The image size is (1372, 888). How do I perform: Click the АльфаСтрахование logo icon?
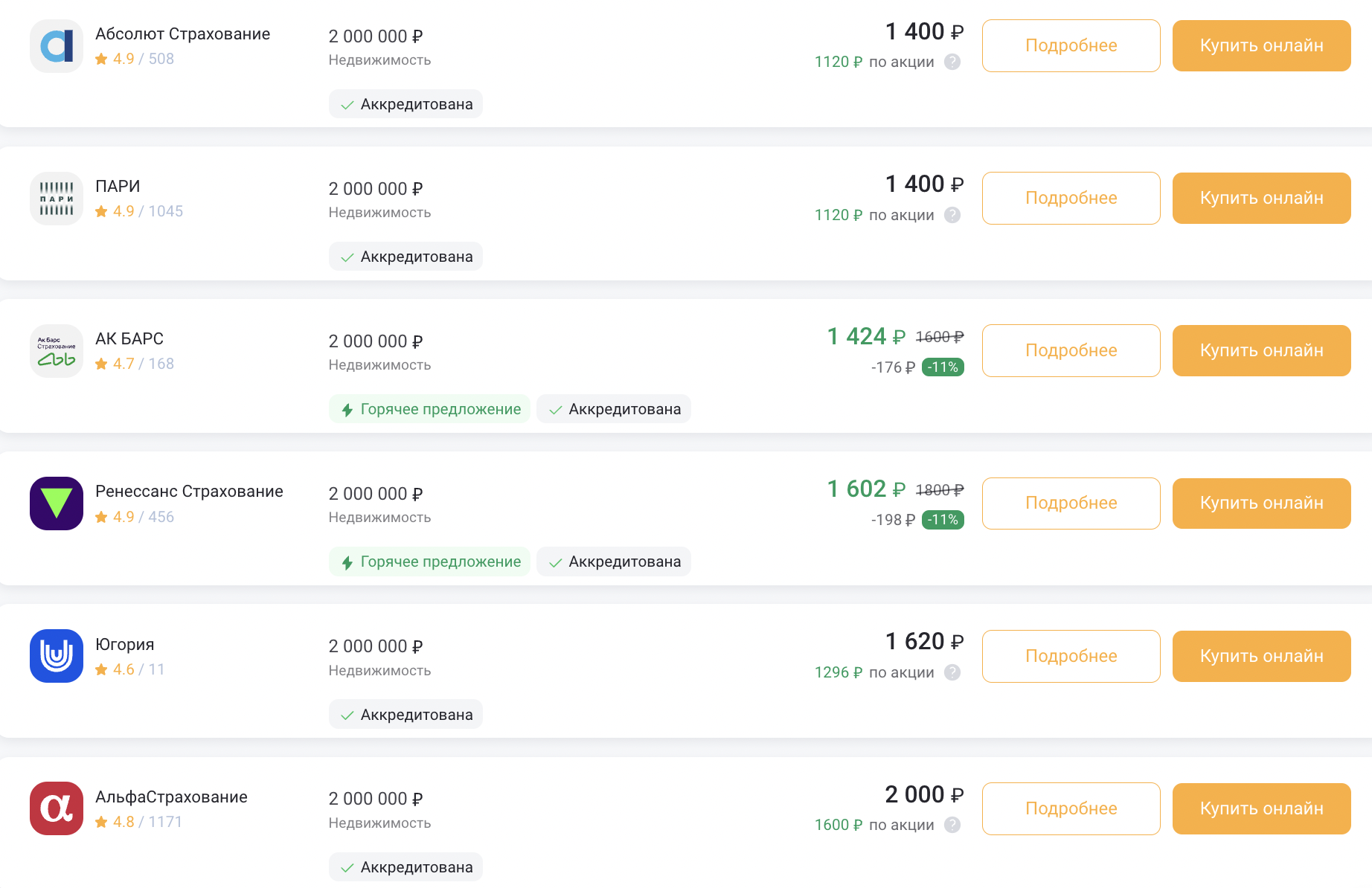click(x=57, y=808)
